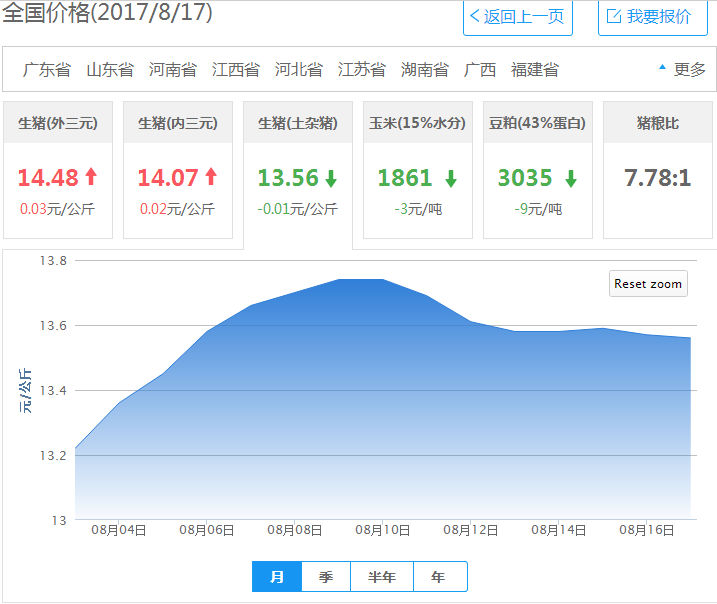Viewport: 717px width, 604px height.
Task: Switch chart range to 季
Action: (x=326, y=577)
